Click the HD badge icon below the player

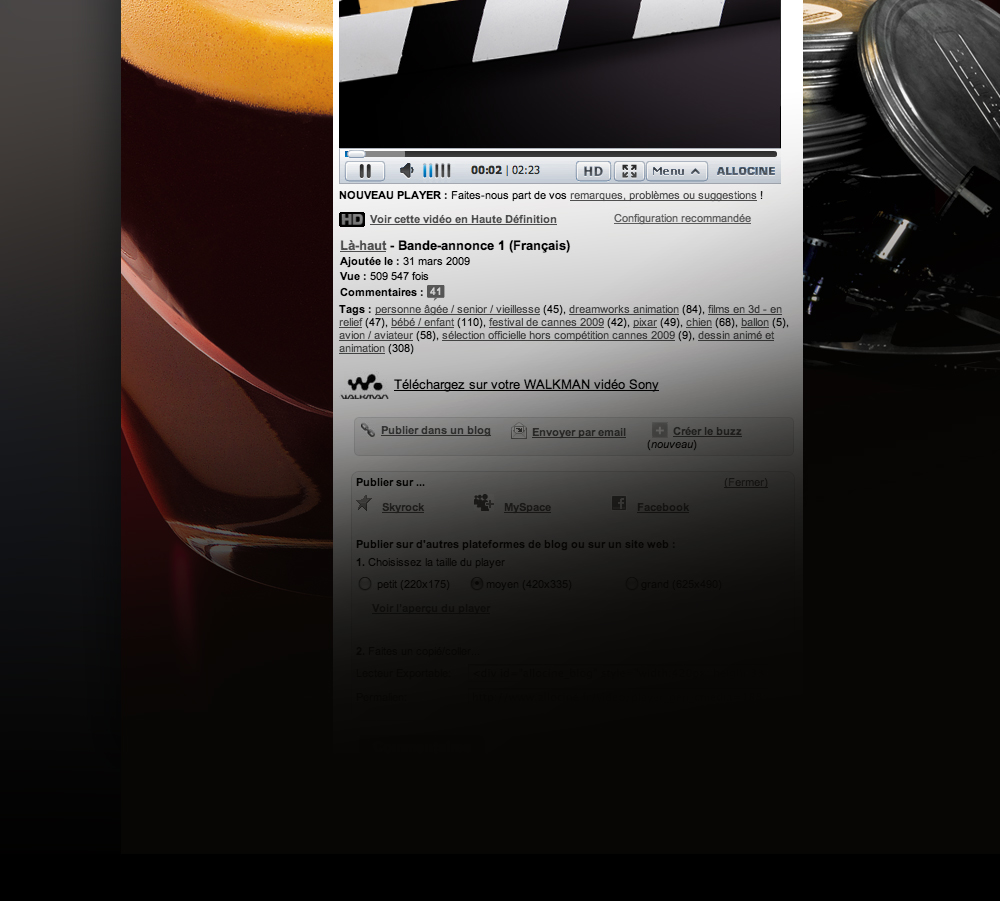coord(351,219)
